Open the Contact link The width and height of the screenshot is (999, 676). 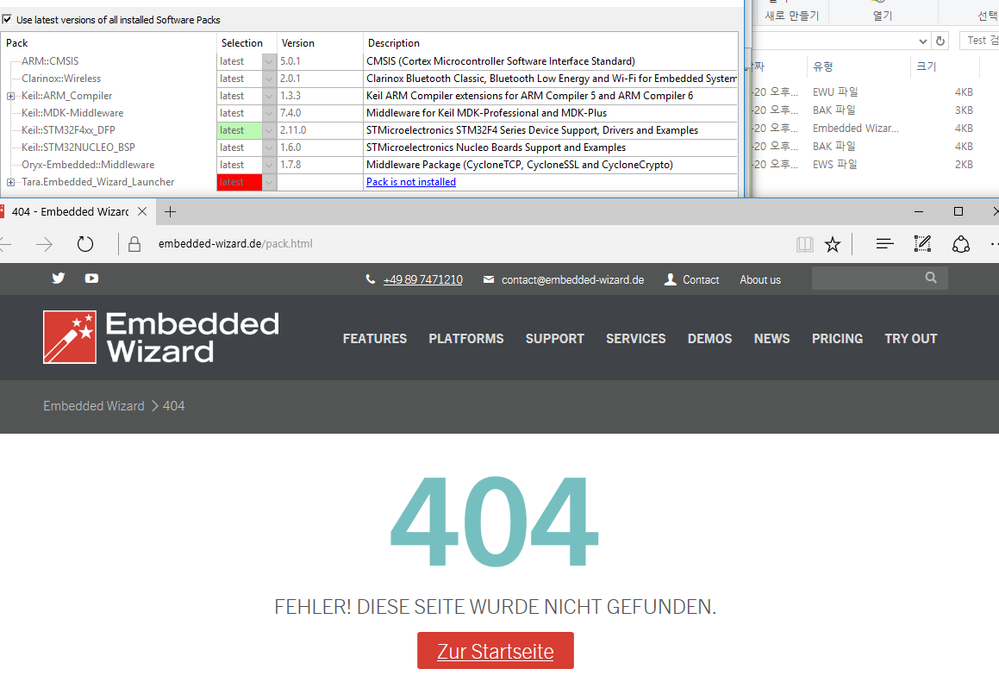[701, 280]
